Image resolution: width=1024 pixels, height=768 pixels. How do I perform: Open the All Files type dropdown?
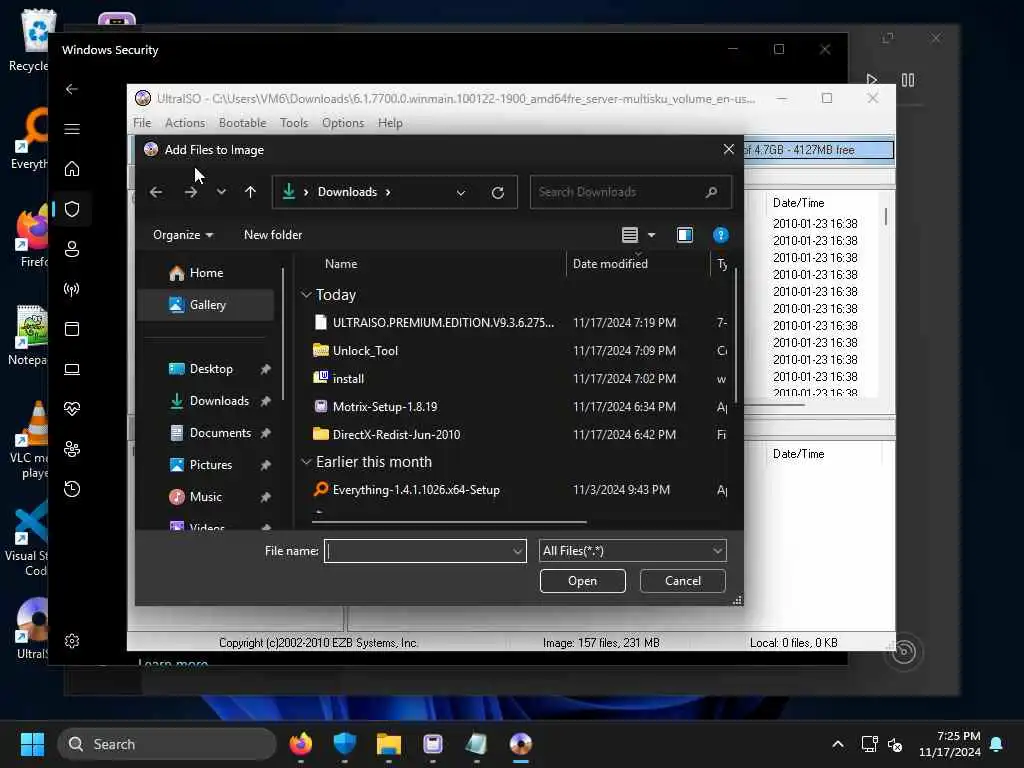click(x=632, y=551)
